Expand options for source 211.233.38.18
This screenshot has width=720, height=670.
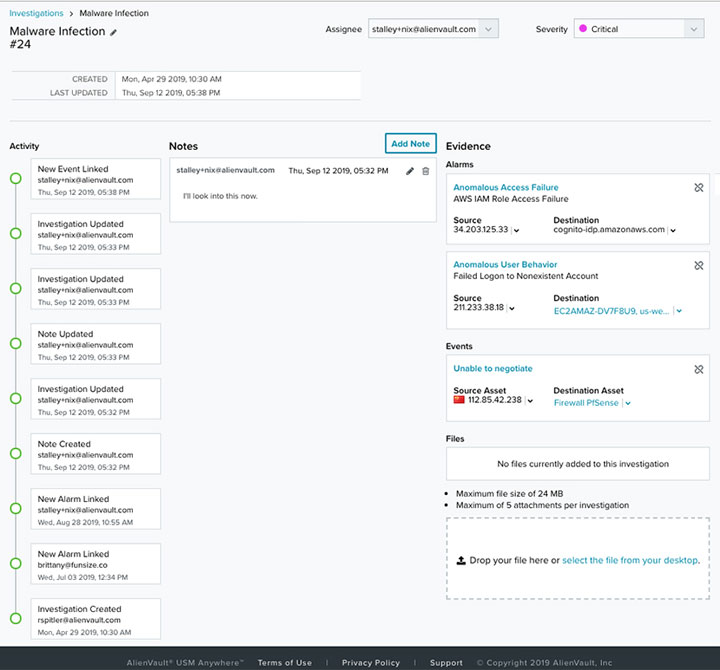tap(512, 308)
